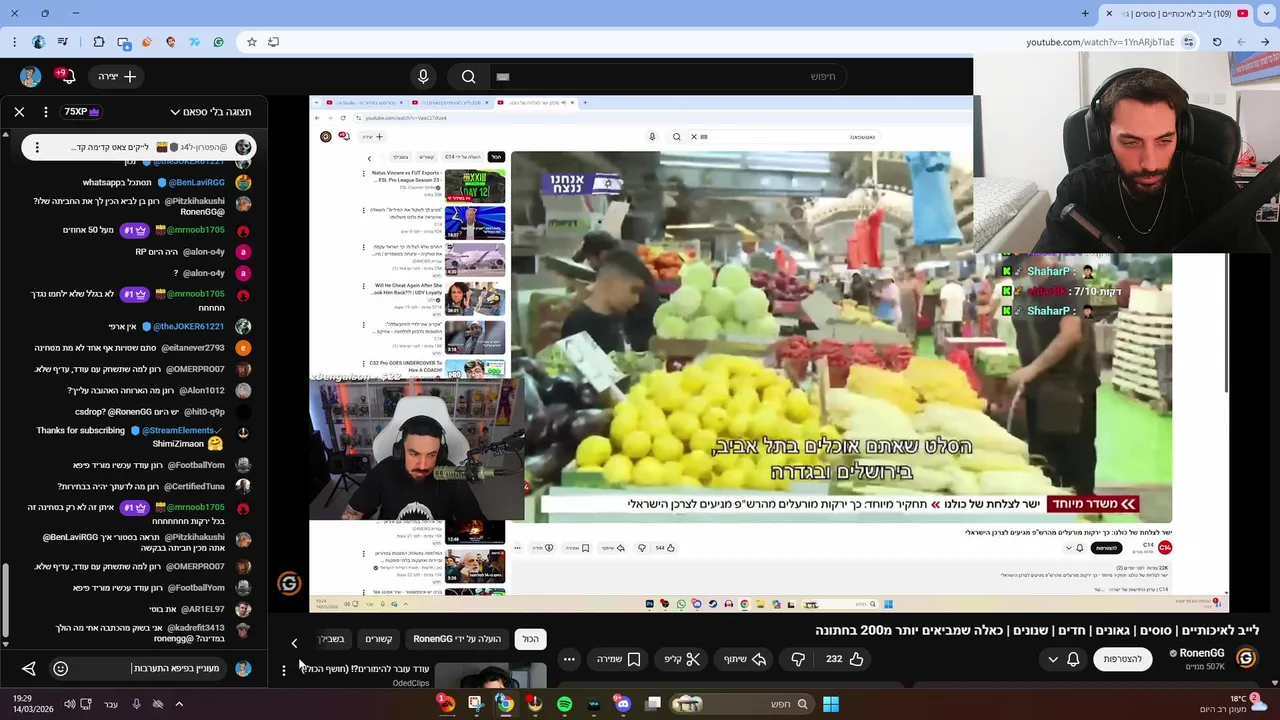Select the הכול filter chip

[x=530, y=639]
